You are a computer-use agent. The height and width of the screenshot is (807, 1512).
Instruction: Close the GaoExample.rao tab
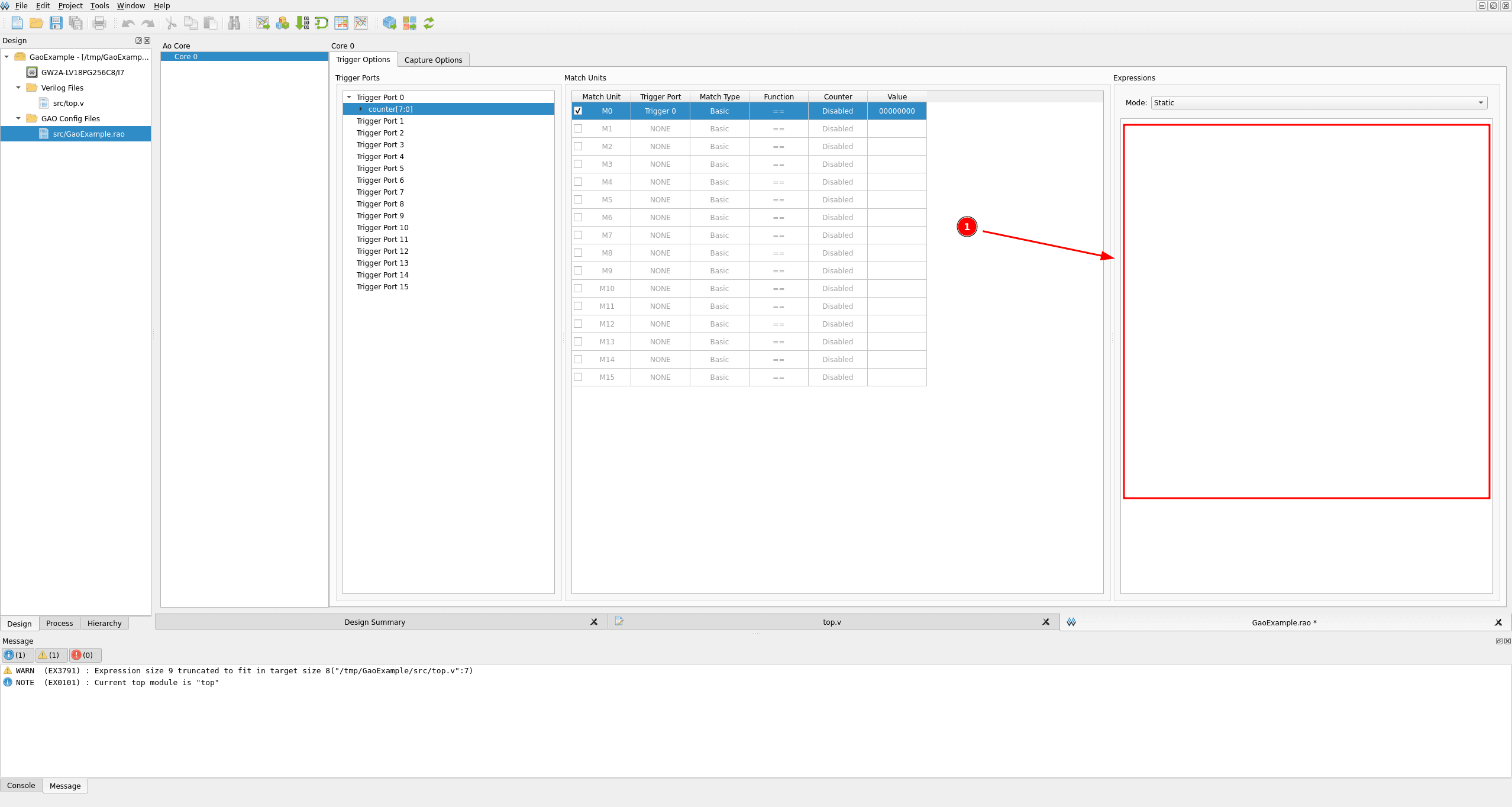tap(1498, 622)
